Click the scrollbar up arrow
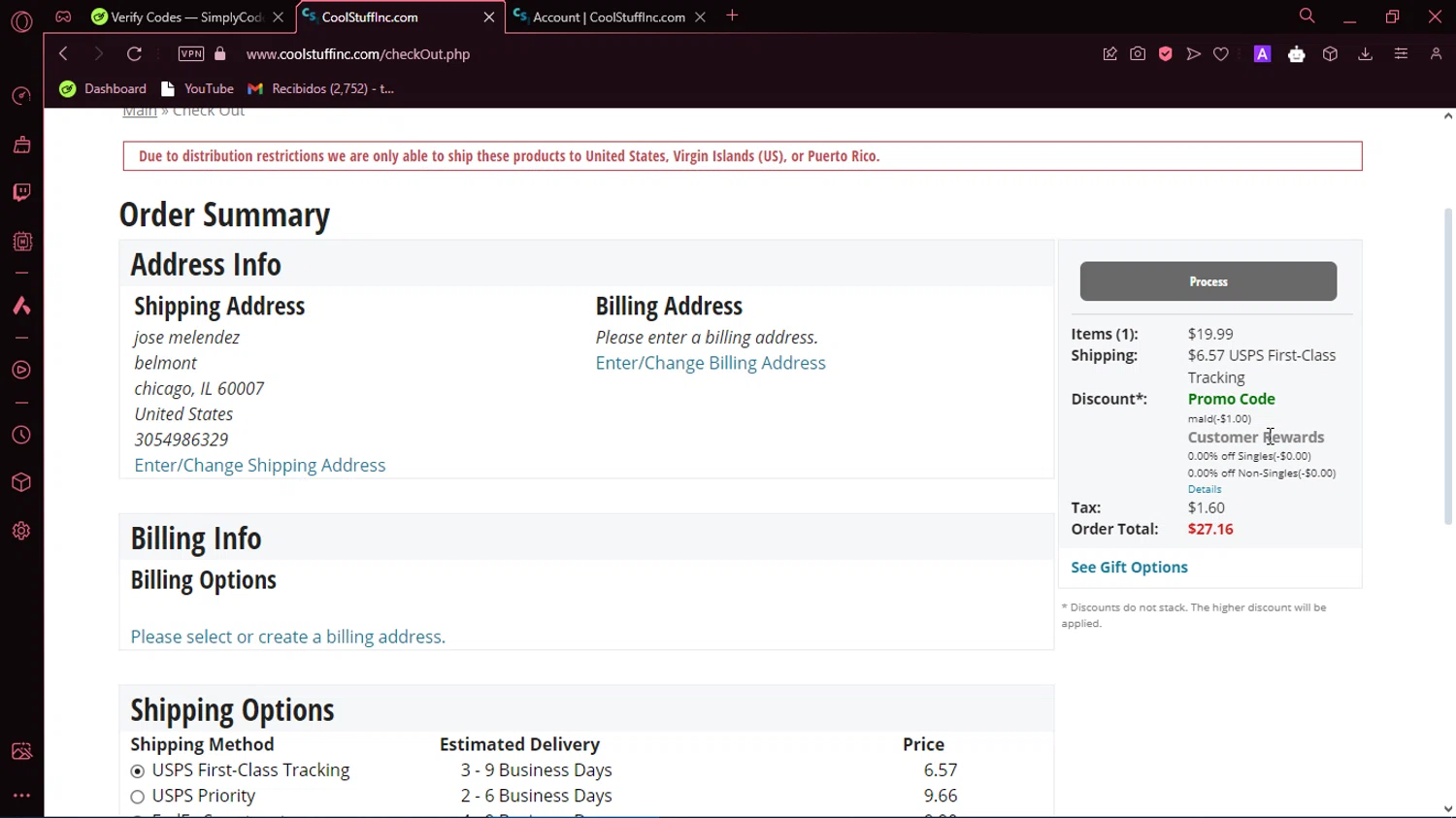The height and width of the screenshot is (818, 1456). click(x=1448, y=115)
